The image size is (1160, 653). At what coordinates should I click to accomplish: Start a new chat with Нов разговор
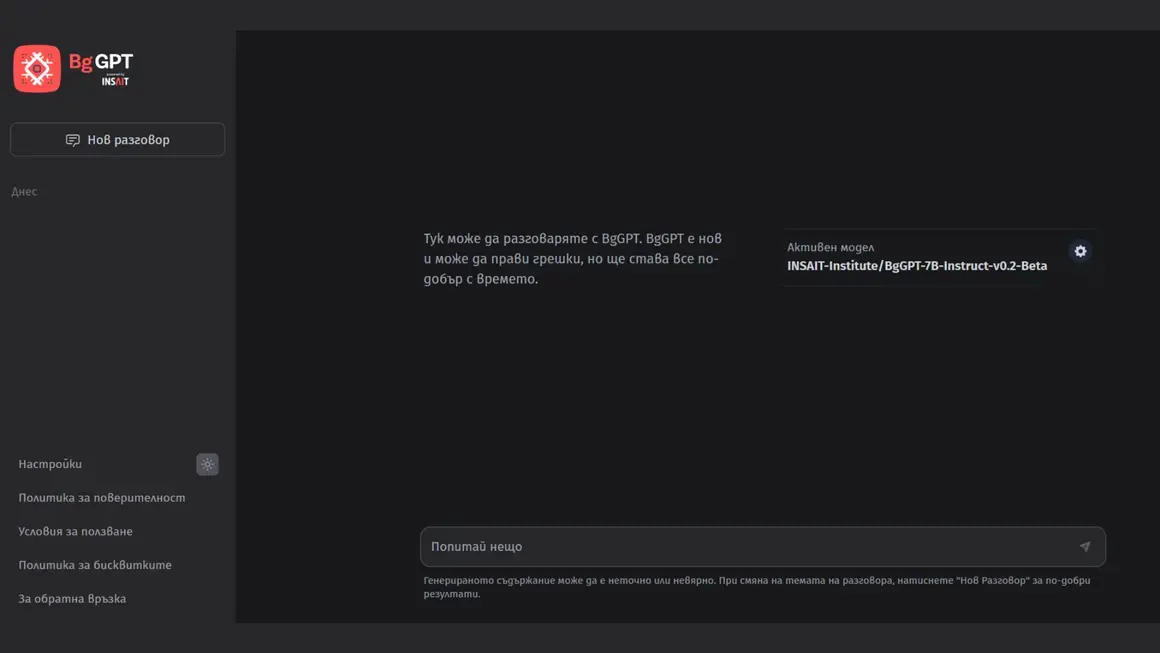[118, 140]
